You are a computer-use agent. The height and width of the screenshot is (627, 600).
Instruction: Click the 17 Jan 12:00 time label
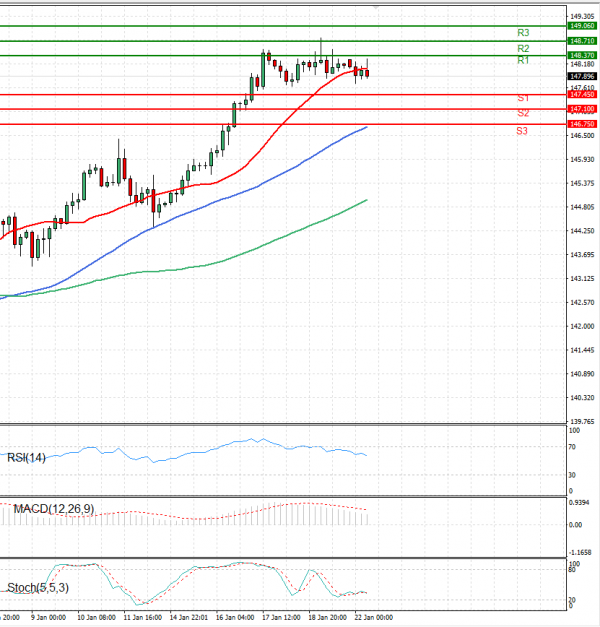[282, 618]
